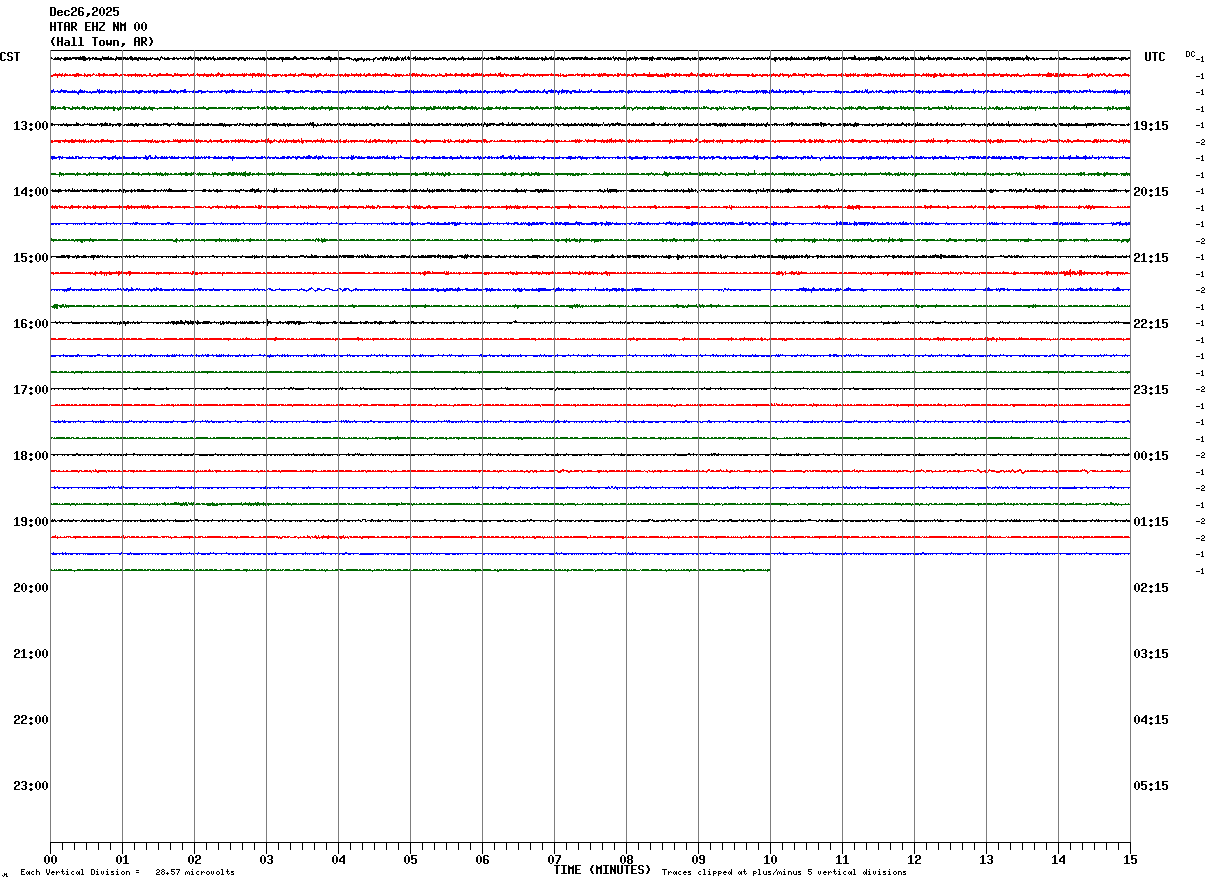
Task: Select minute tick label 08 on axis
Action: (x=626, y=860)
